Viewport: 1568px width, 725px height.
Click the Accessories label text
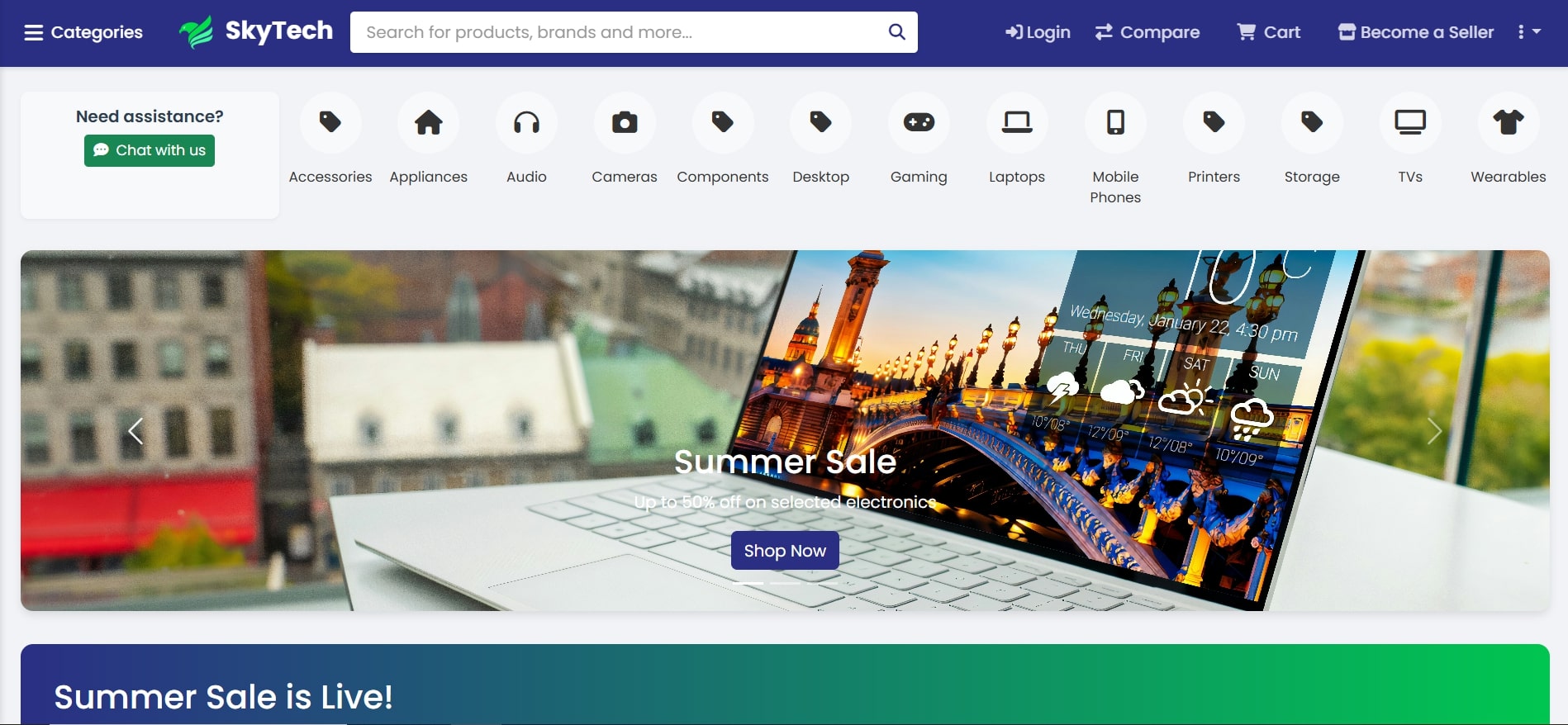coord(330,177)
